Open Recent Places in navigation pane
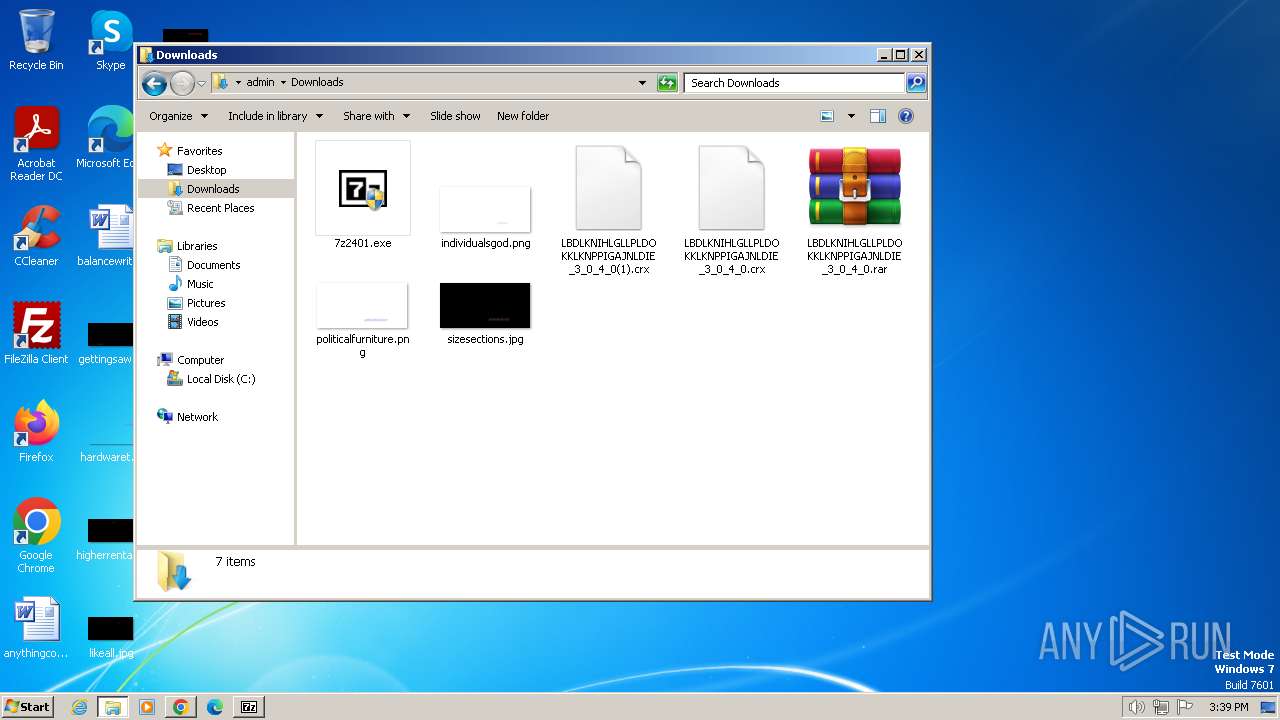Image resolution: width=1280 pixels, height=720 pixels. tap(220, 208)
